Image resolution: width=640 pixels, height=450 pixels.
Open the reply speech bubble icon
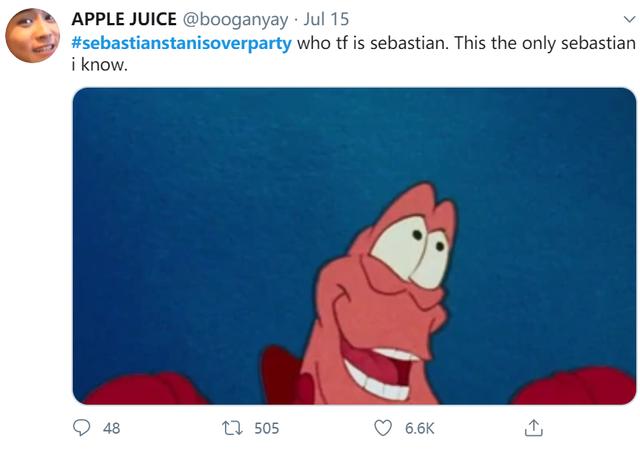[x=81, y=428]
